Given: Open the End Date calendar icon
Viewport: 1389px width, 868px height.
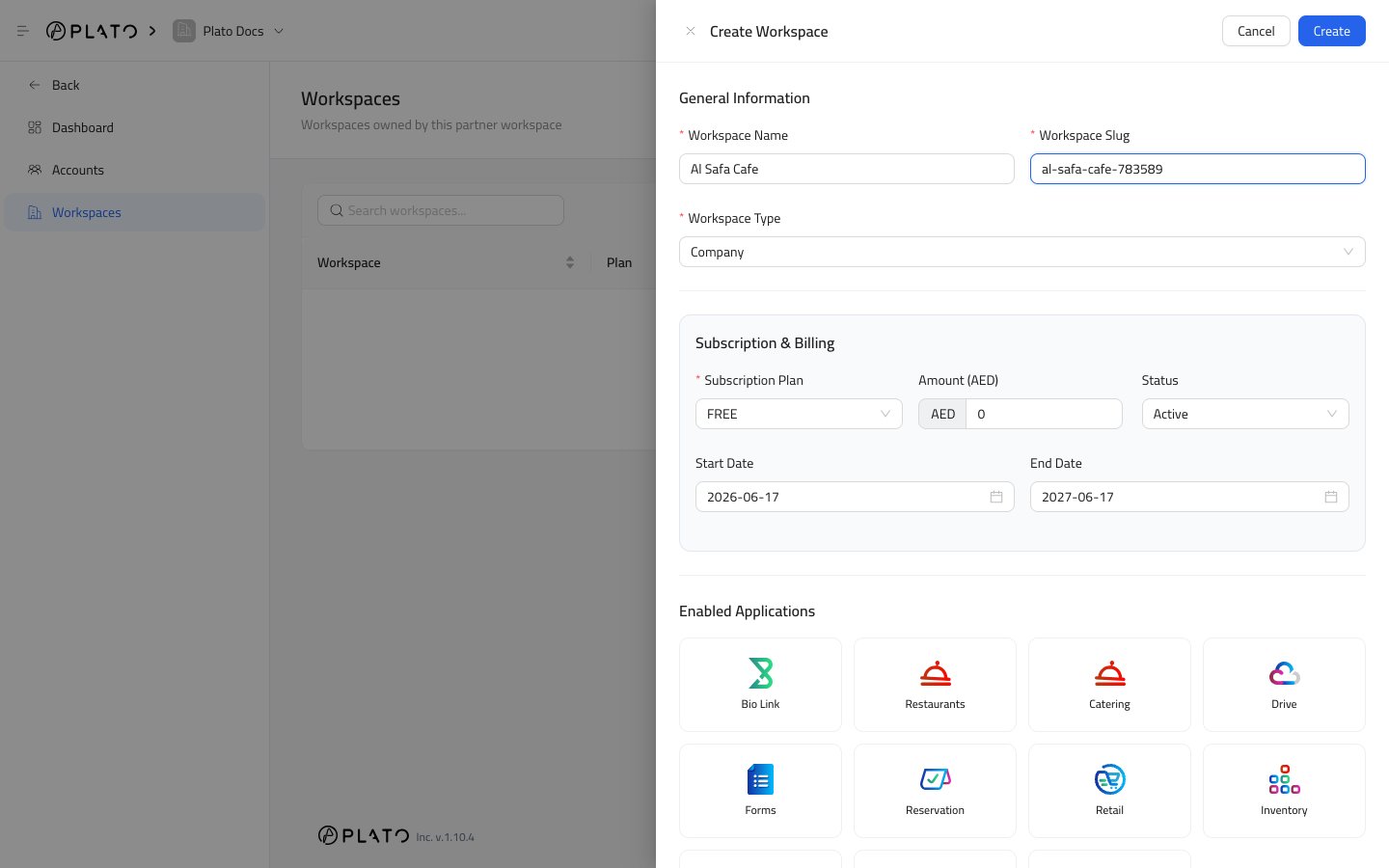Looking at the screenshot, I should coord(1331,497).
